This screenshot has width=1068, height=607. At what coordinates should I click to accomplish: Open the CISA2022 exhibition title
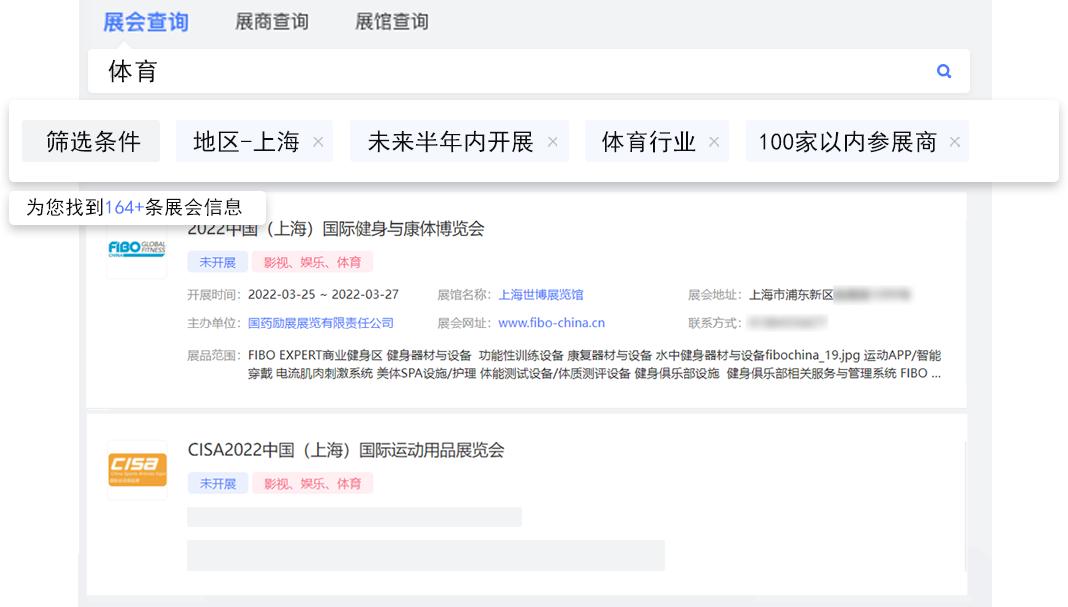[345, 450]
